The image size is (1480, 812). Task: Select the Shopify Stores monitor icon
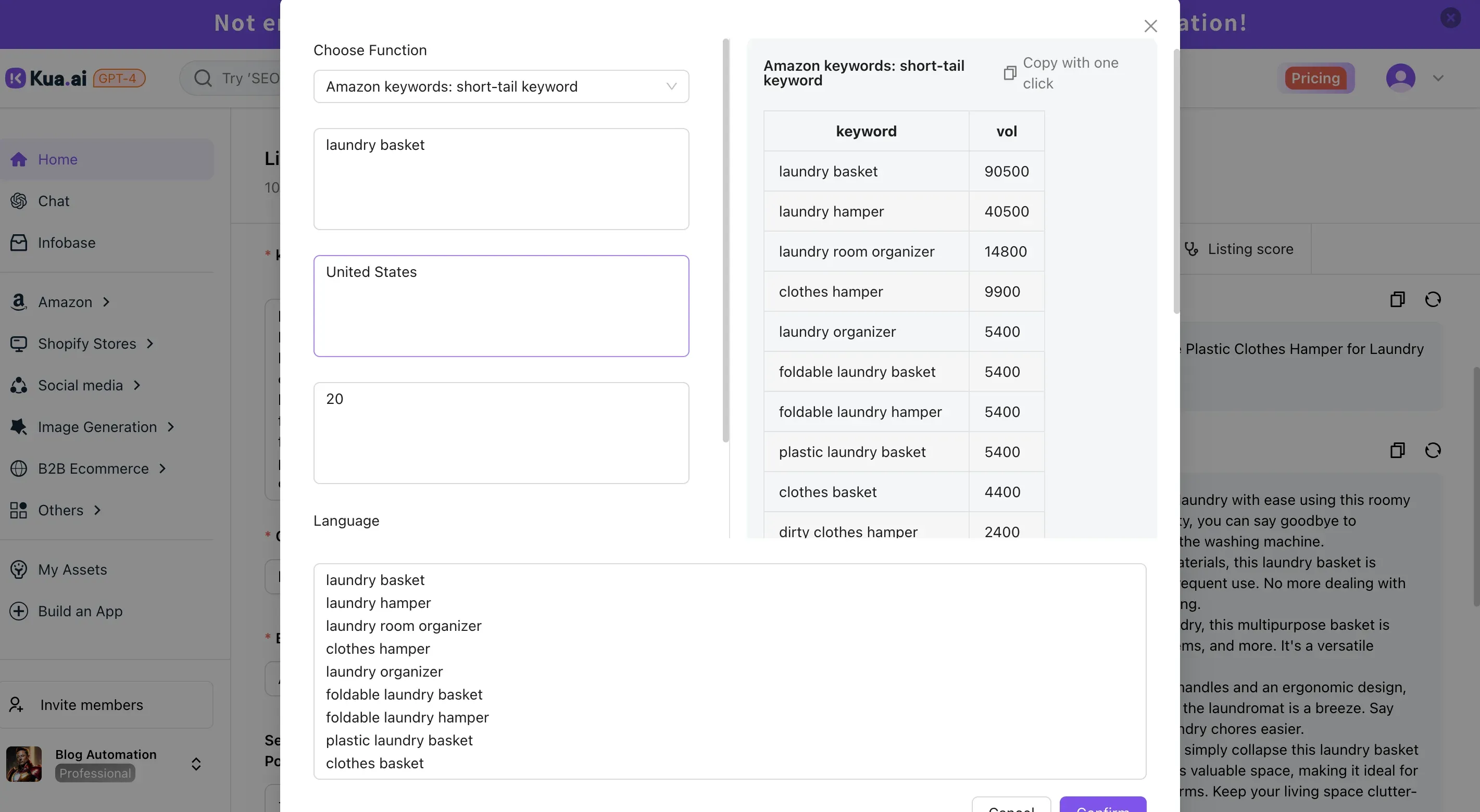pos(19,344)
